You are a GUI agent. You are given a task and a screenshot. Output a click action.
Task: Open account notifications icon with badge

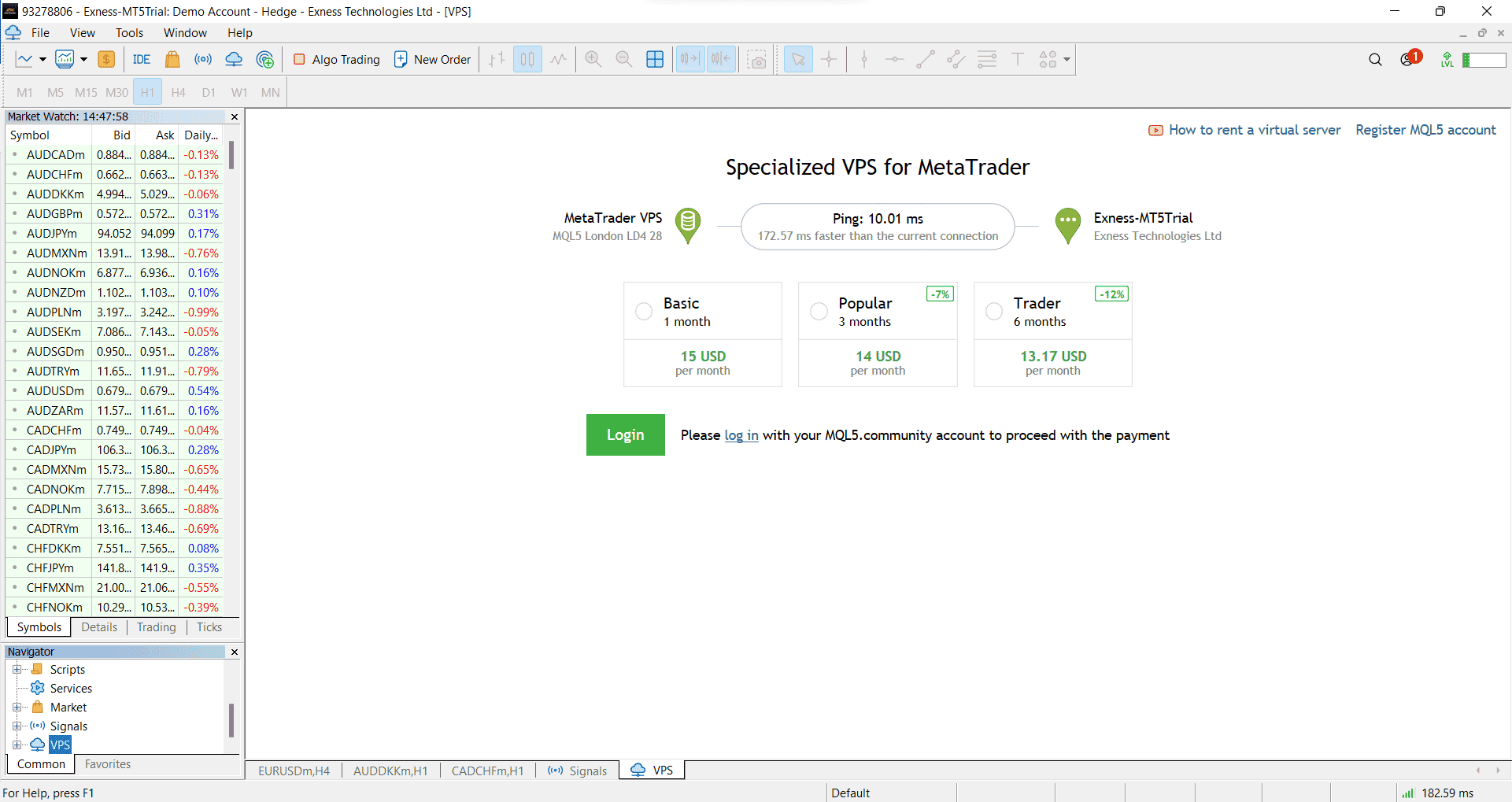(x=1410, y=58)
